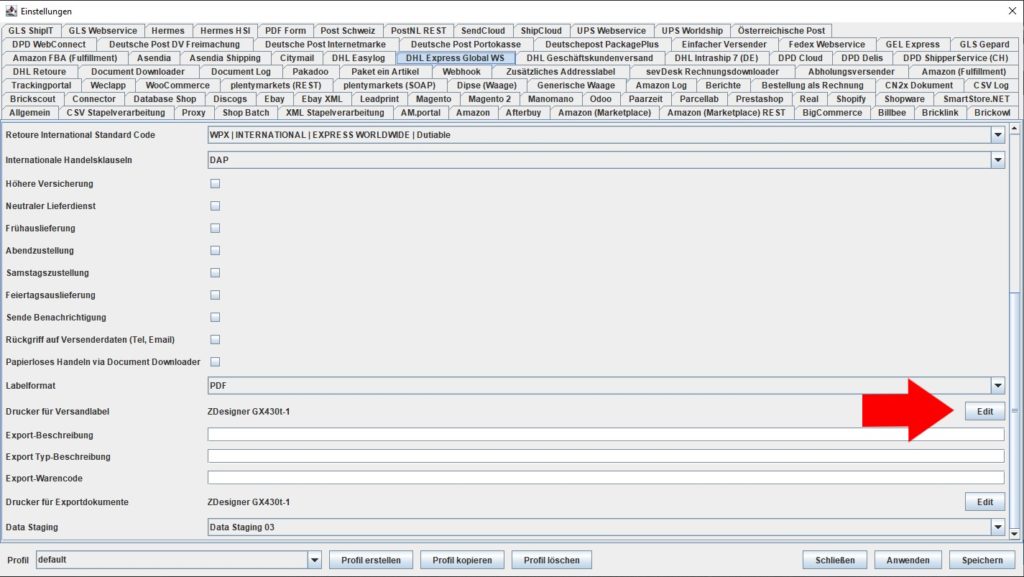
Task: Open the Post Schweiz tab
Action: 347,31
